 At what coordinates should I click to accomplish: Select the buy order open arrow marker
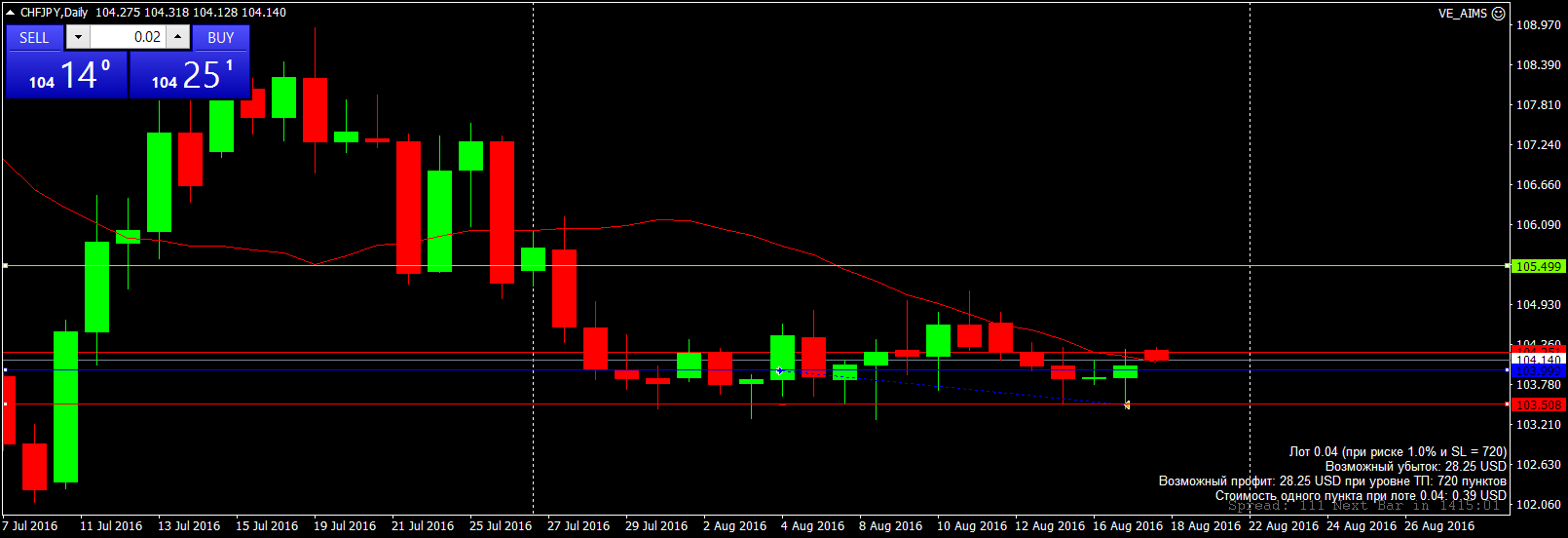click(x=780, y=370)
